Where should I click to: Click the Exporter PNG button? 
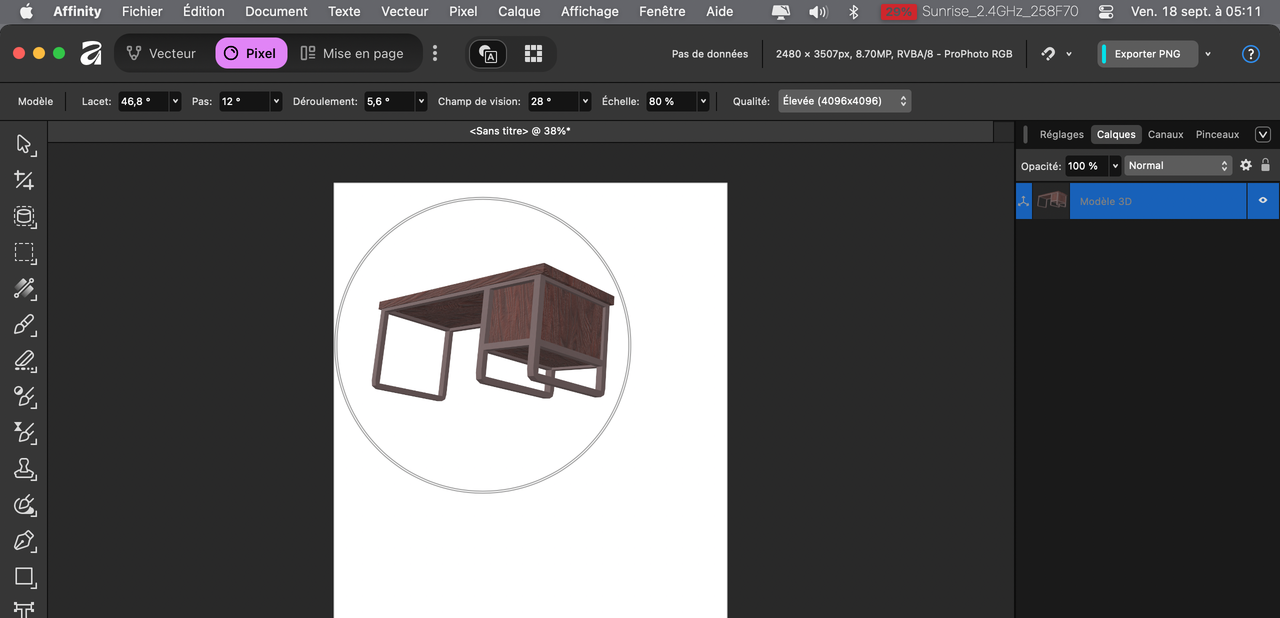(x=1147, y=54)
